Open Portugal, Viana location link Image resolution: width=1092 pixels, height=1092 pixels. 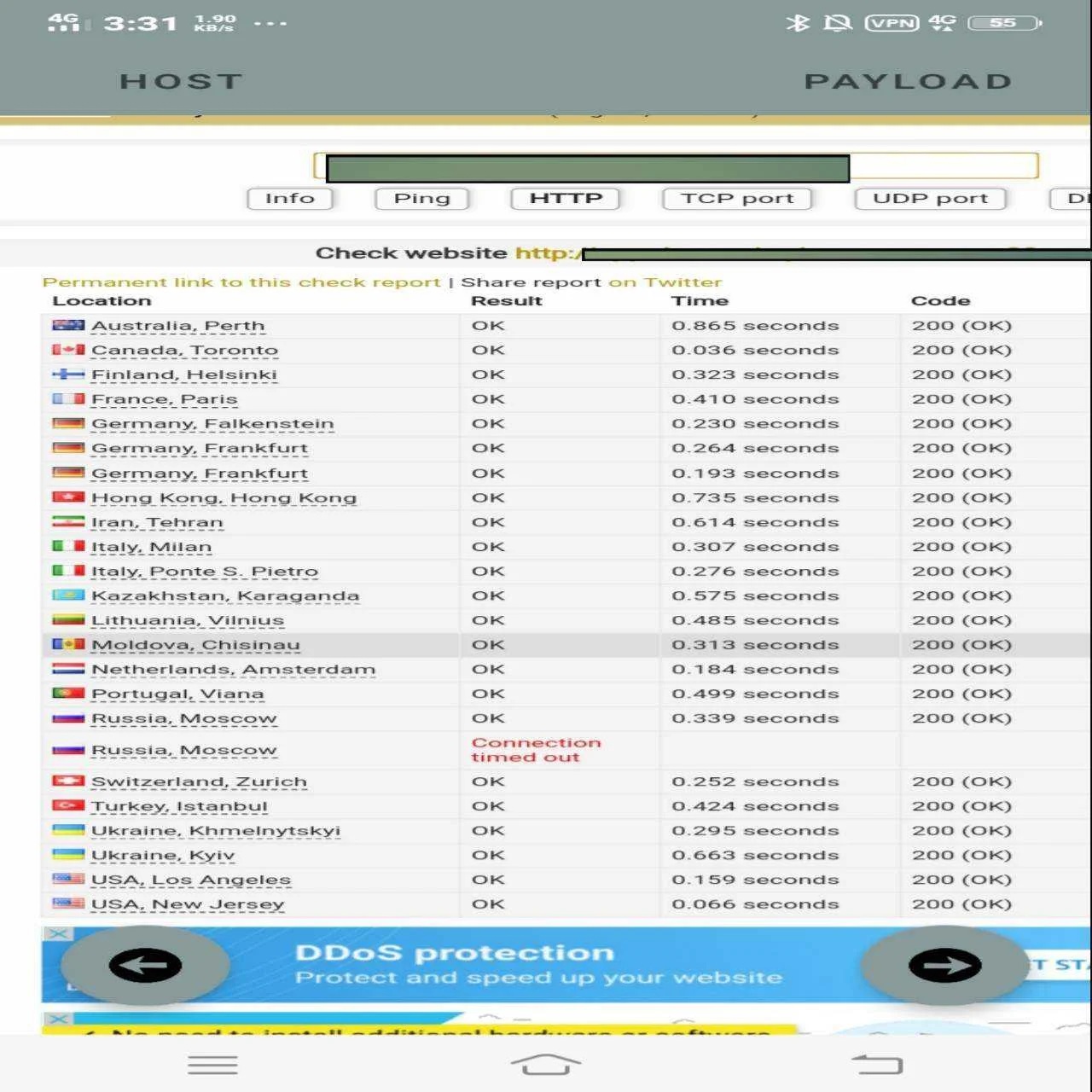coord(177,694)
